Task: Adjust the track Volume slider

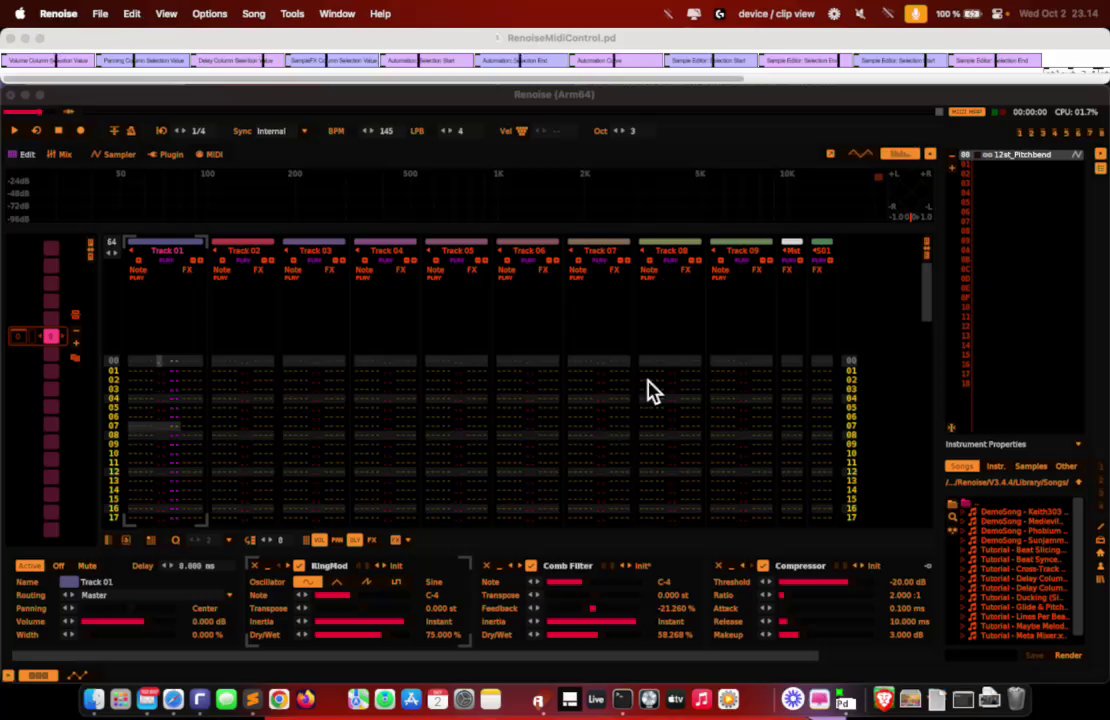Action: 127,622
